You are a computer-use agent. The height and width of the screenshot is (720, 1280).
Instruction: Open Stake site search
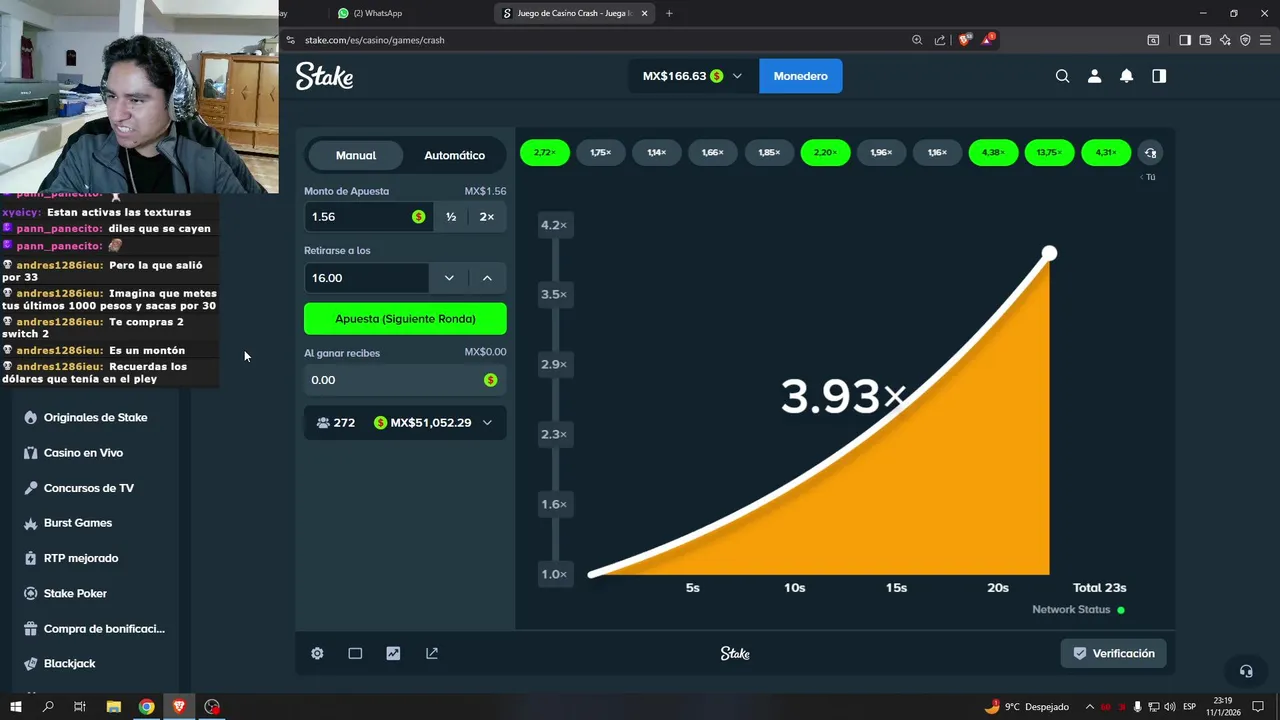[x=1062, y=76]
